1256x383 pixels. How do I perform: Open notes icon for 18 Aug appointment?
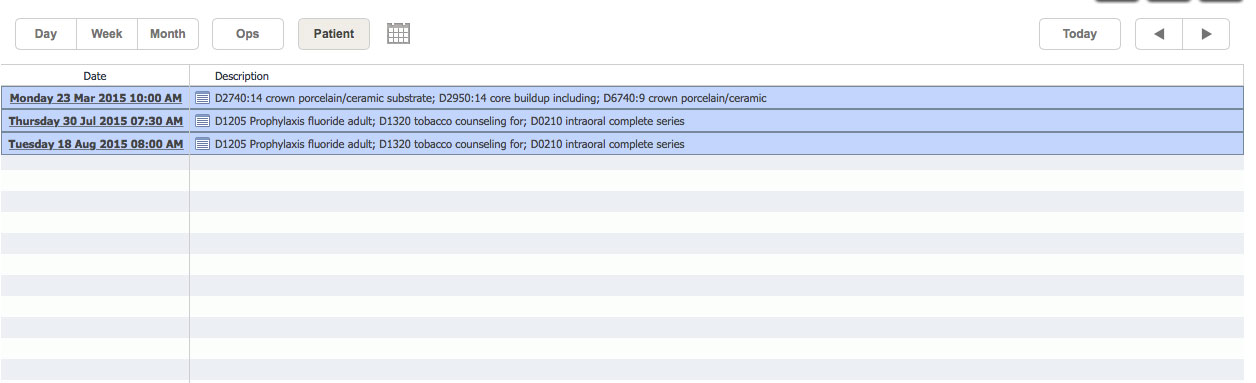click(202, 144)
